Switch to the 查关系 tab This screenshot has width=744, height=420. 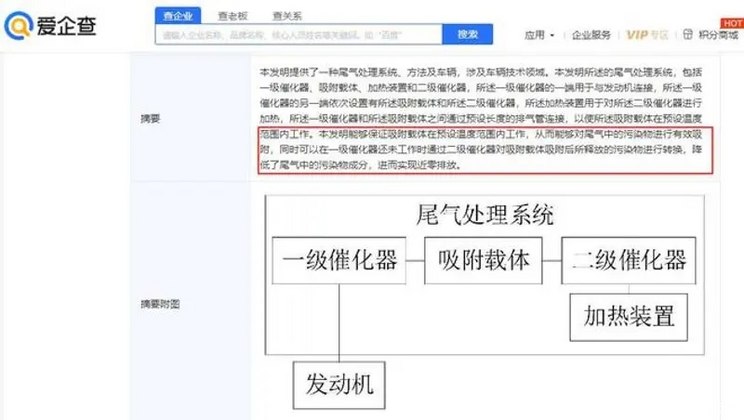[x=288, y=16]
